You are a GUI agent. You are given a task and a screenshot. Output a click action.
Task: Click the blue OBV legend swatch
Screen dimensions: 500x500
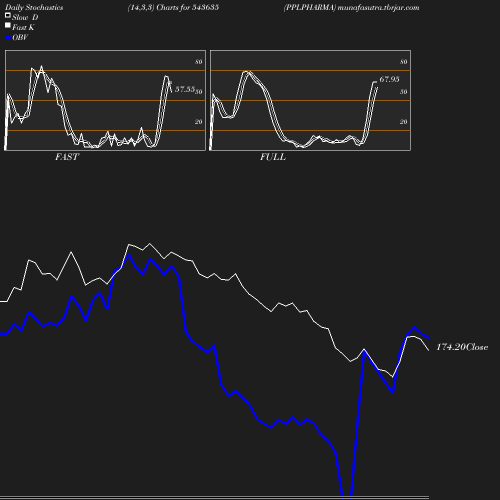[x=8, y=38]
